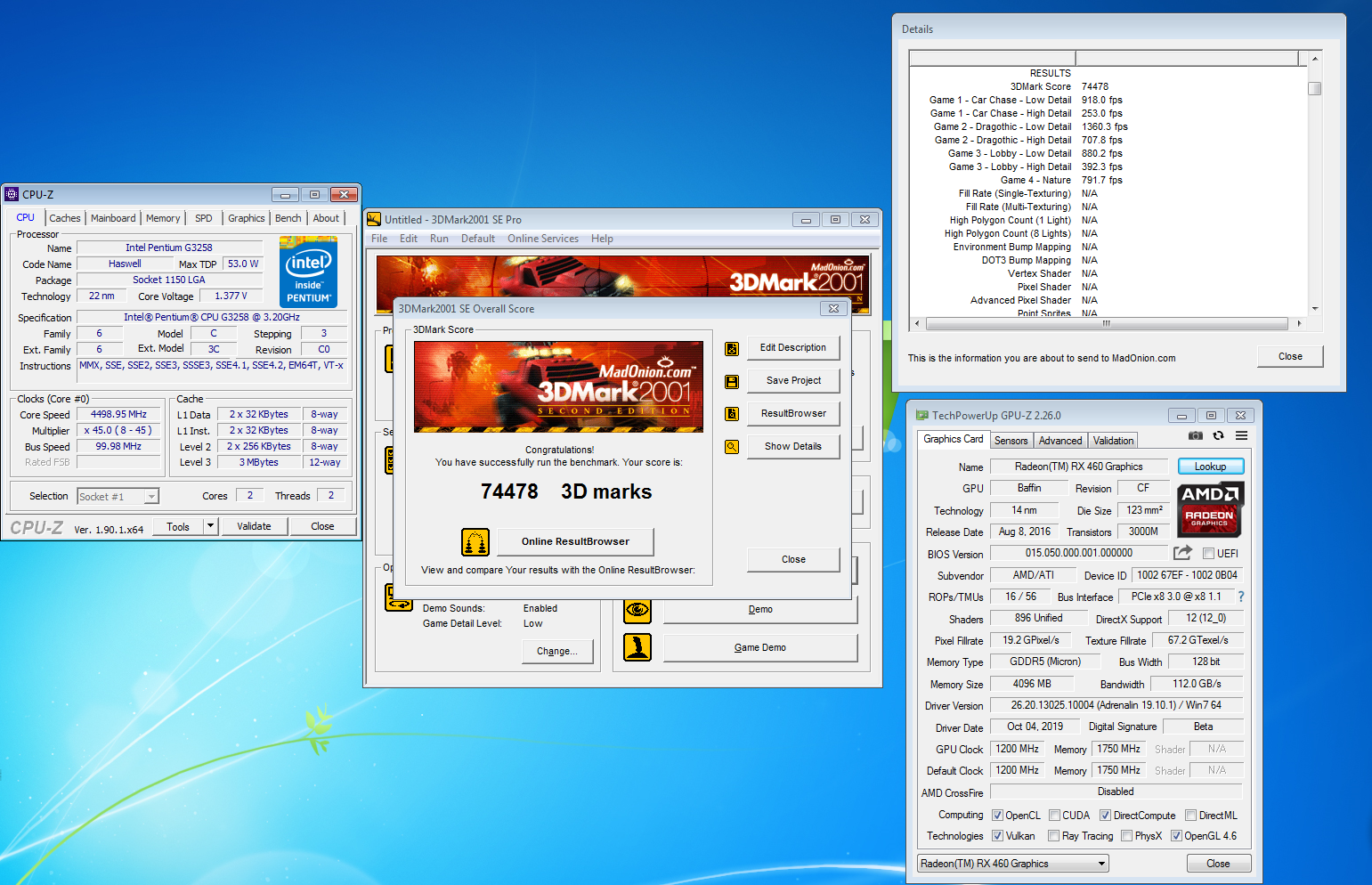Switch to the Caches tab in CPU-Z
Screen dimensions: 1372x885
65,218
